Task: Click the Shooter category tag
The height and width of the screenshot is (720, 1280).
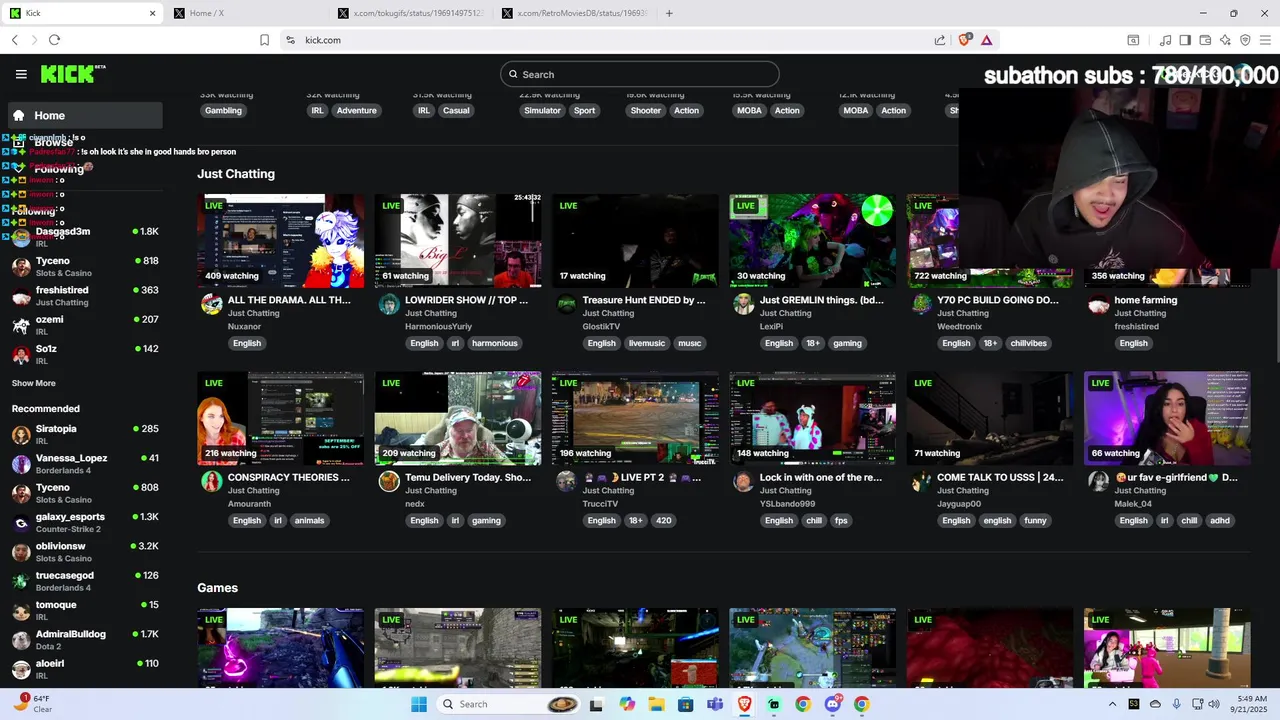Action: 646,110
